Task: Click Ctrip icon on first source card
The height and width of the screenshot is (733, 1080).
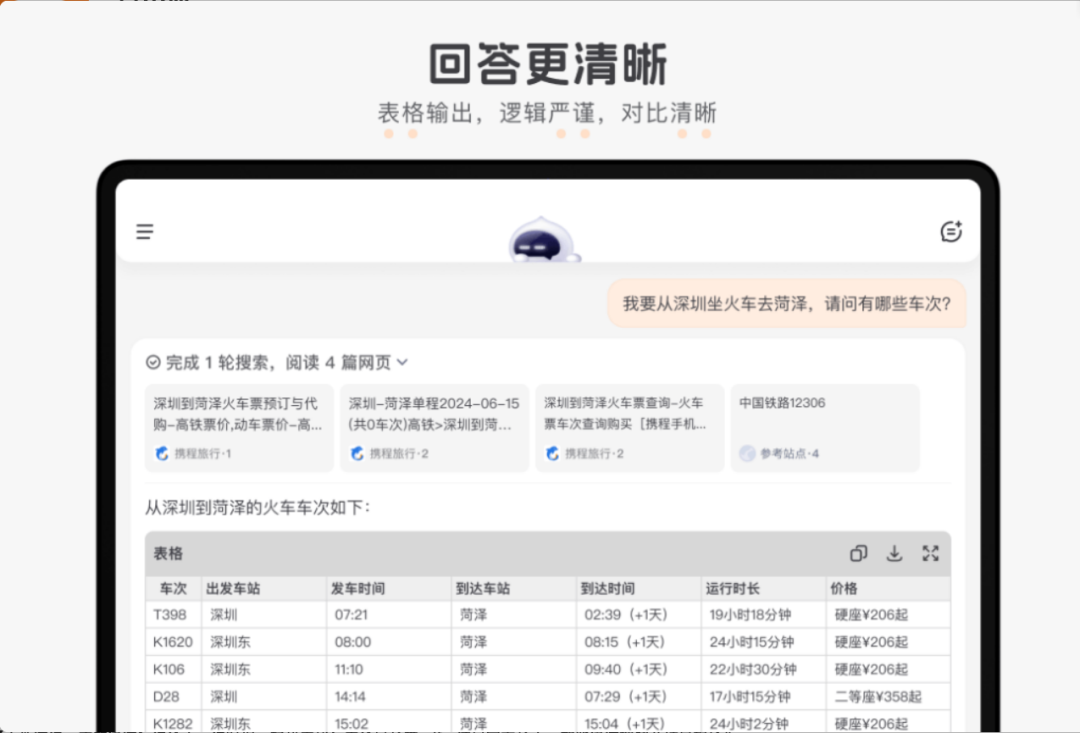Action: coord(162,453)
